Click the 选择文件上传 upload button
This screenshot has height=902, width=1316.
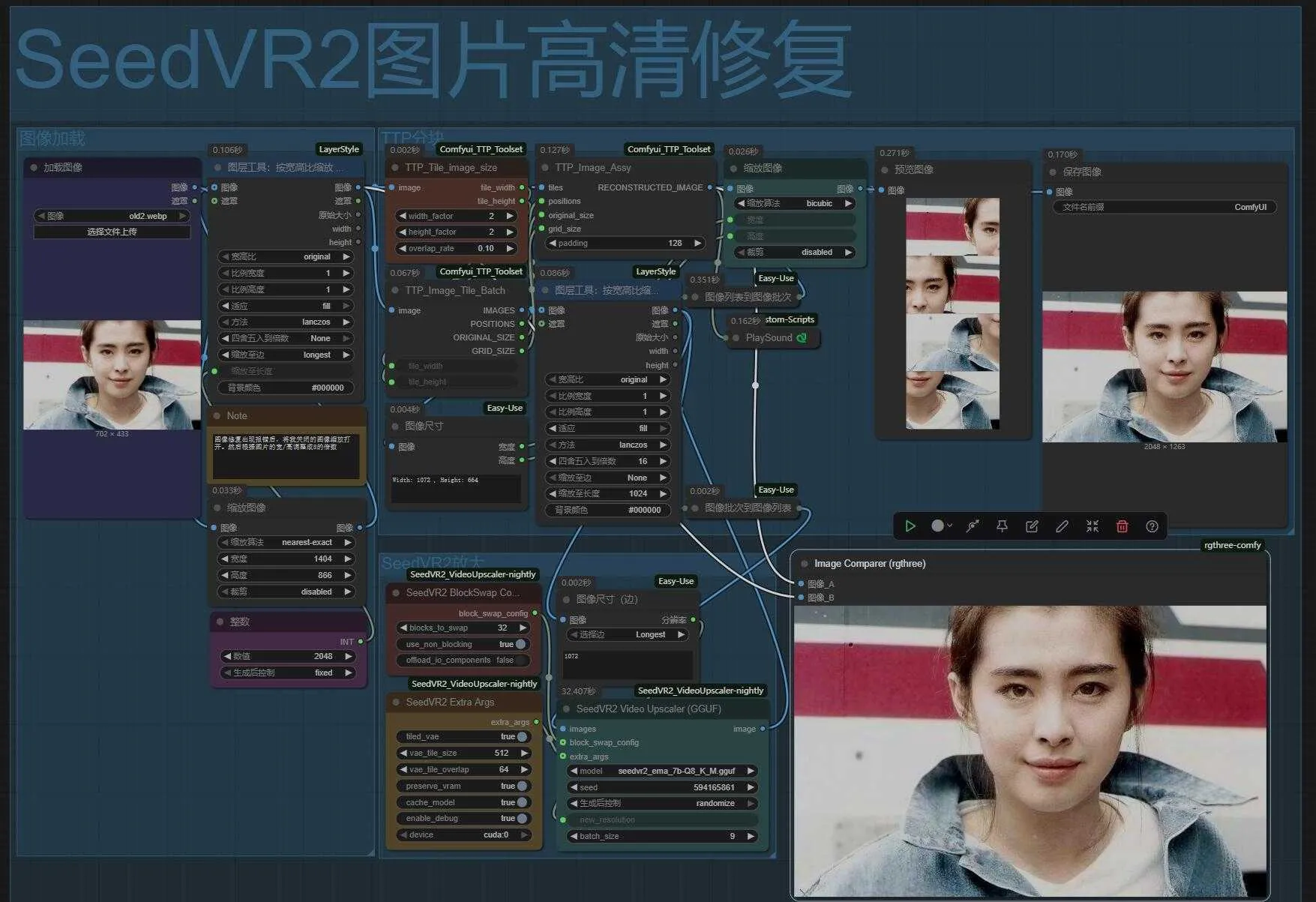[x=112, y=232]
